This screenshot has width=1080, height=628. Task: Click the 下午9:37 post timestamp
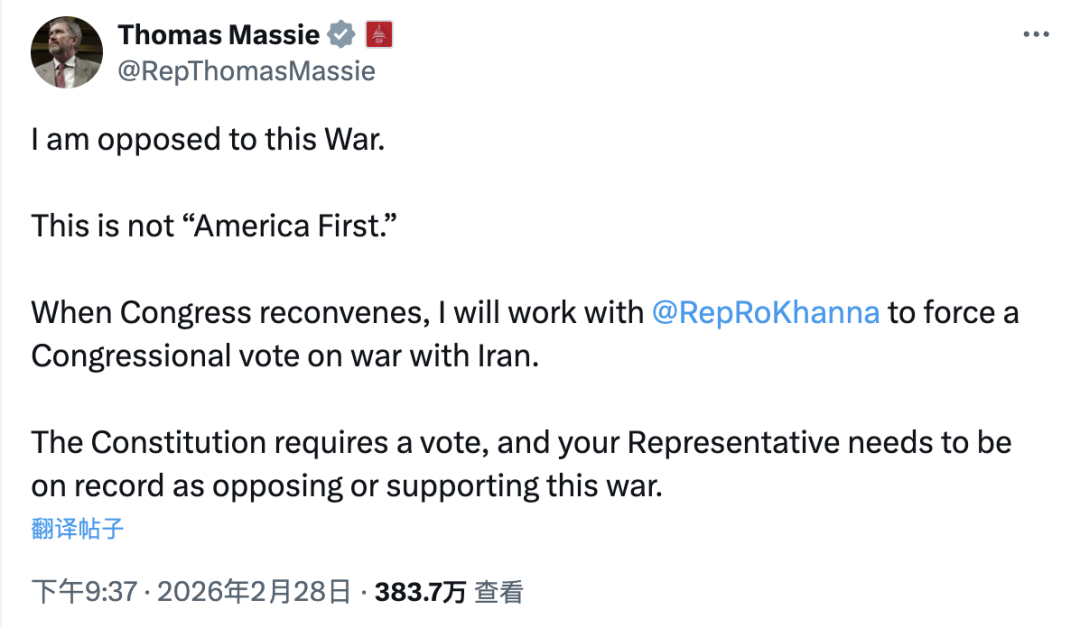83,592
